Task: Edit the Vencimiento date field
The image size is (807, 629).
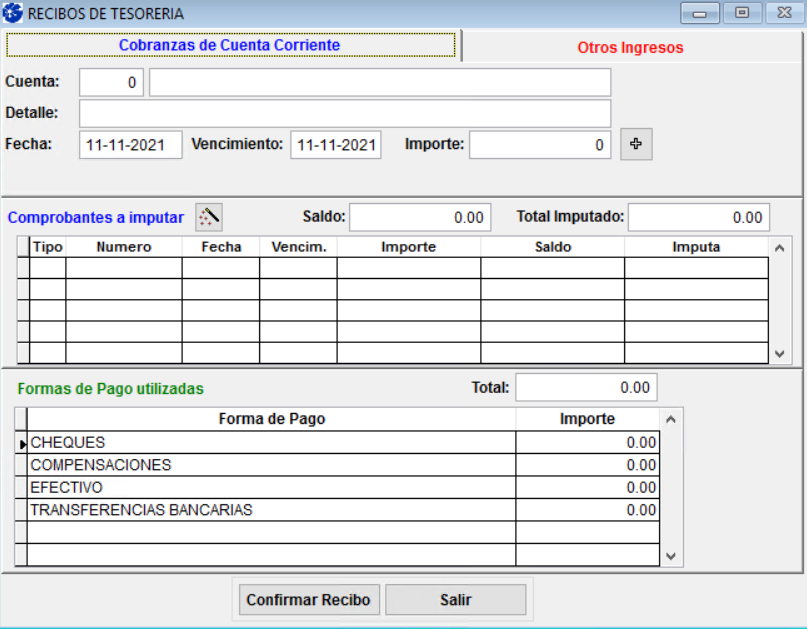Action: [x=336, y=145]
